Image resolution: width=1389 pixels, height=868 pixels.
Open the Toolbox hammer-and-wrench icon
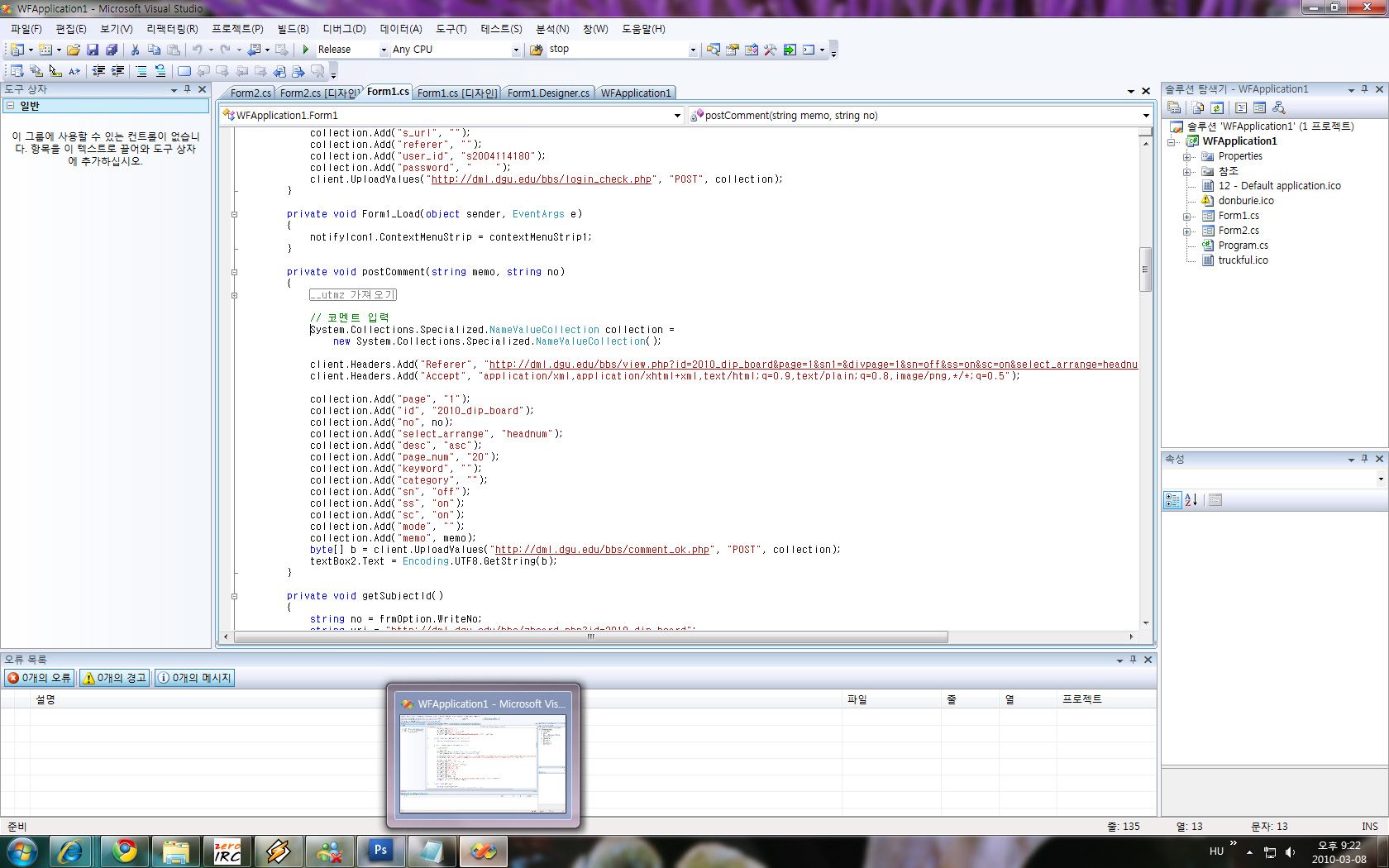click(x=771, y=50)
